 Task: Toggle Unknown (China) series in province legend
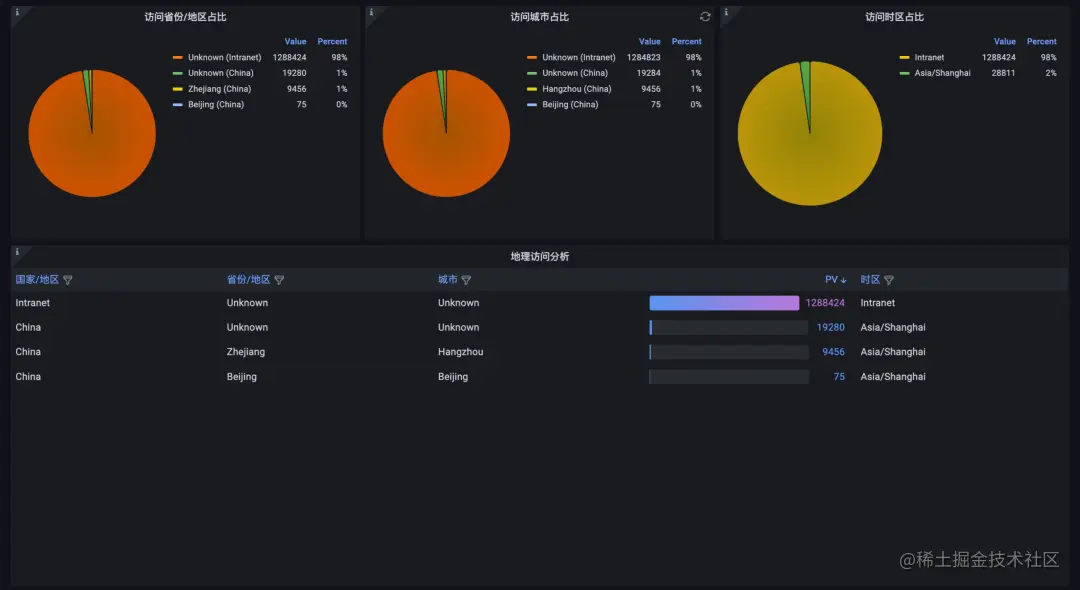tap(220, 73)
